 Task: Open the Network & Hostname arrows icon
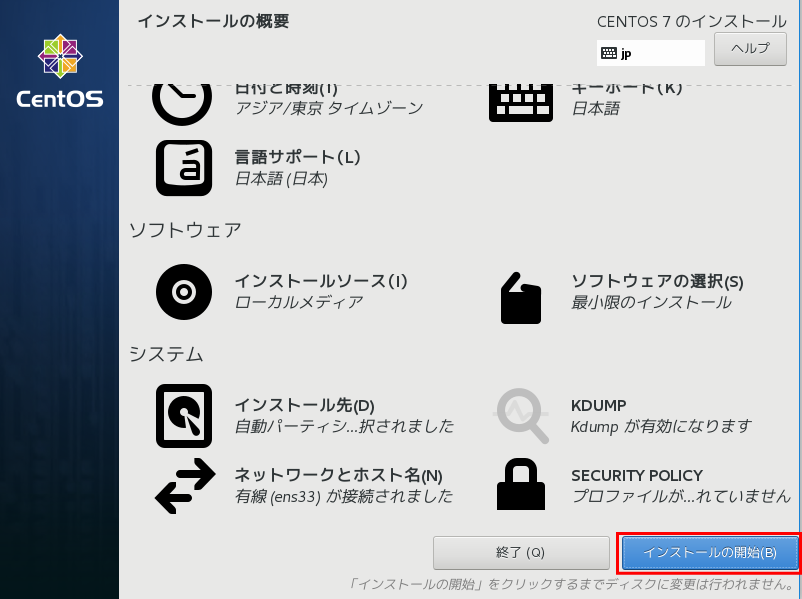tap(185, 486)
